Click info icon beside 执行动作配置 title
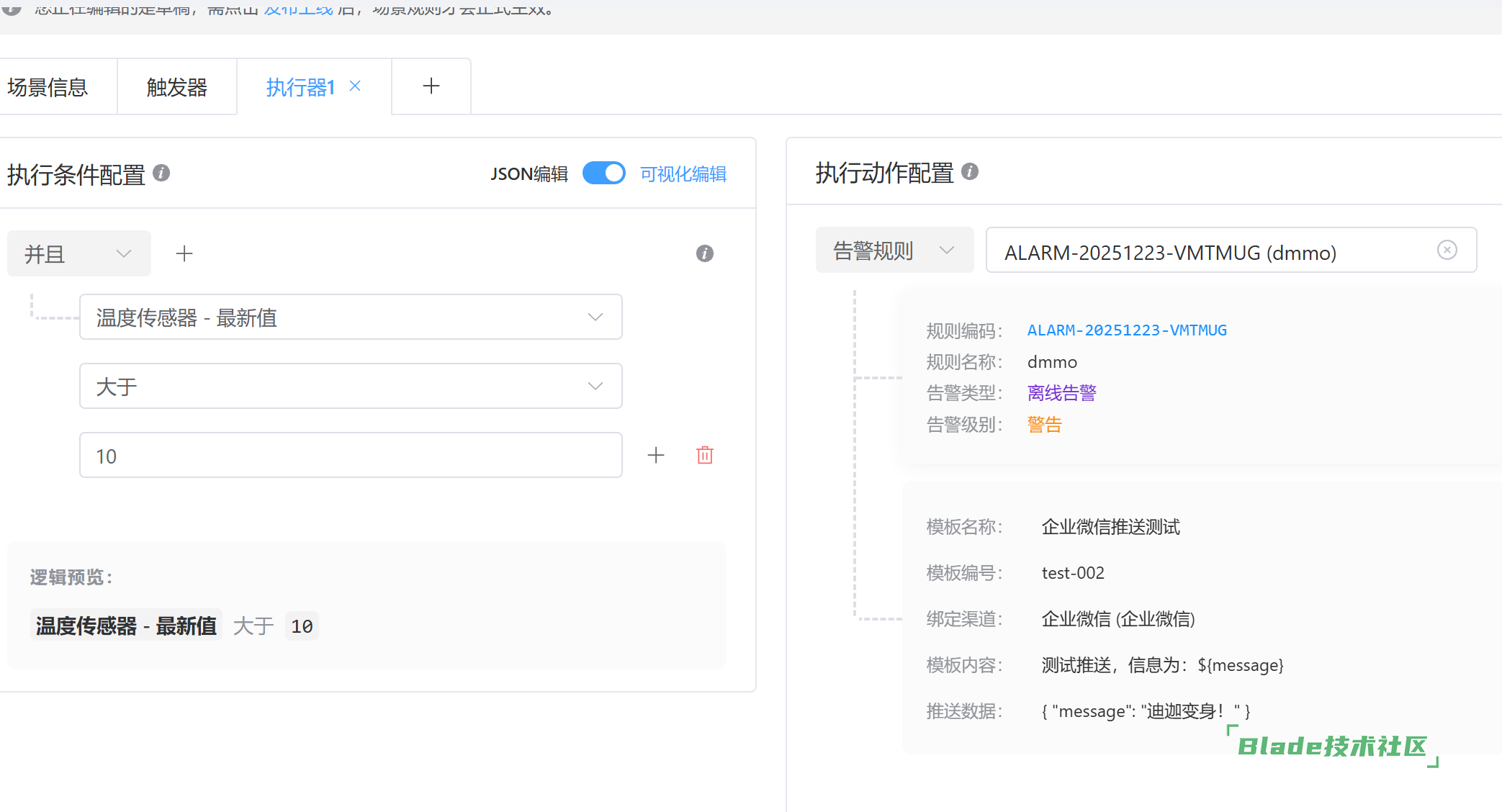Image resolution: width=1502 pixels, height=812 pixels. tap(970, 171)
